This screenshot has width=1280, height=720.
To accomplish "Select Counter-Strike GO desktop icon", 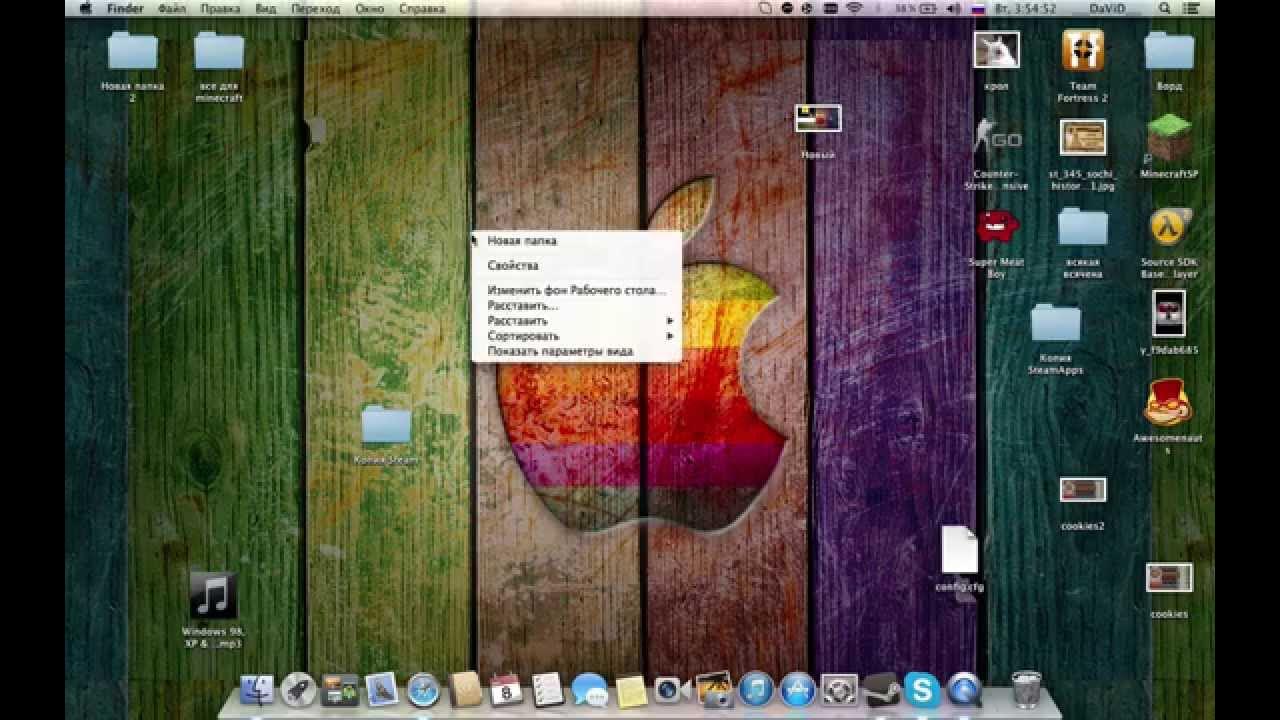I will click(x=997, y=138).
